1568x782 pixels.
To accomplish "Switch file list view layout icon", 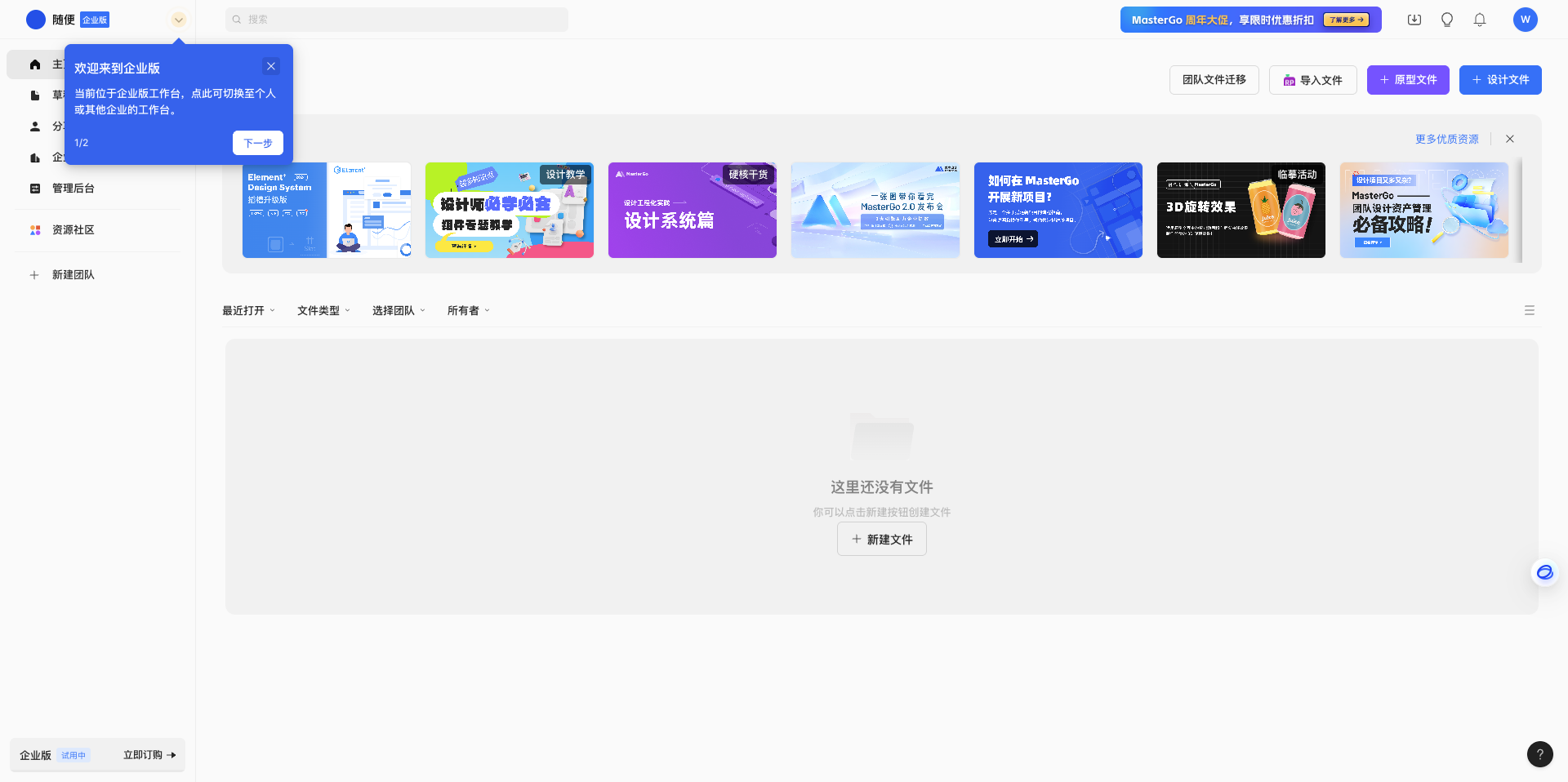I will [x=1529, y=310].
